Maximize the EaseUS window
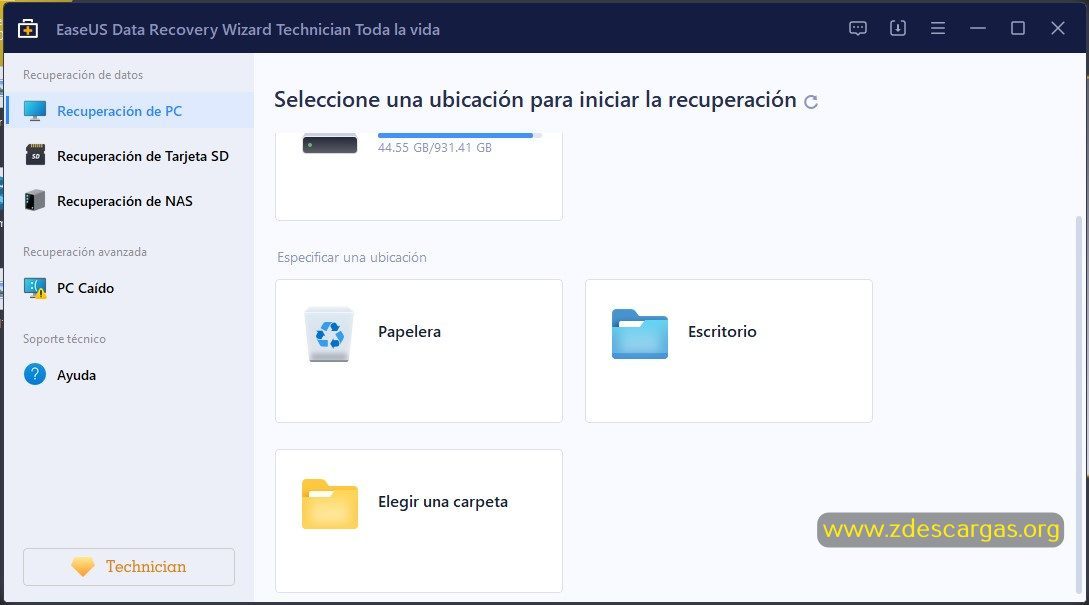The width and height of the screenshot is (1089, 605). (1018, 28)
